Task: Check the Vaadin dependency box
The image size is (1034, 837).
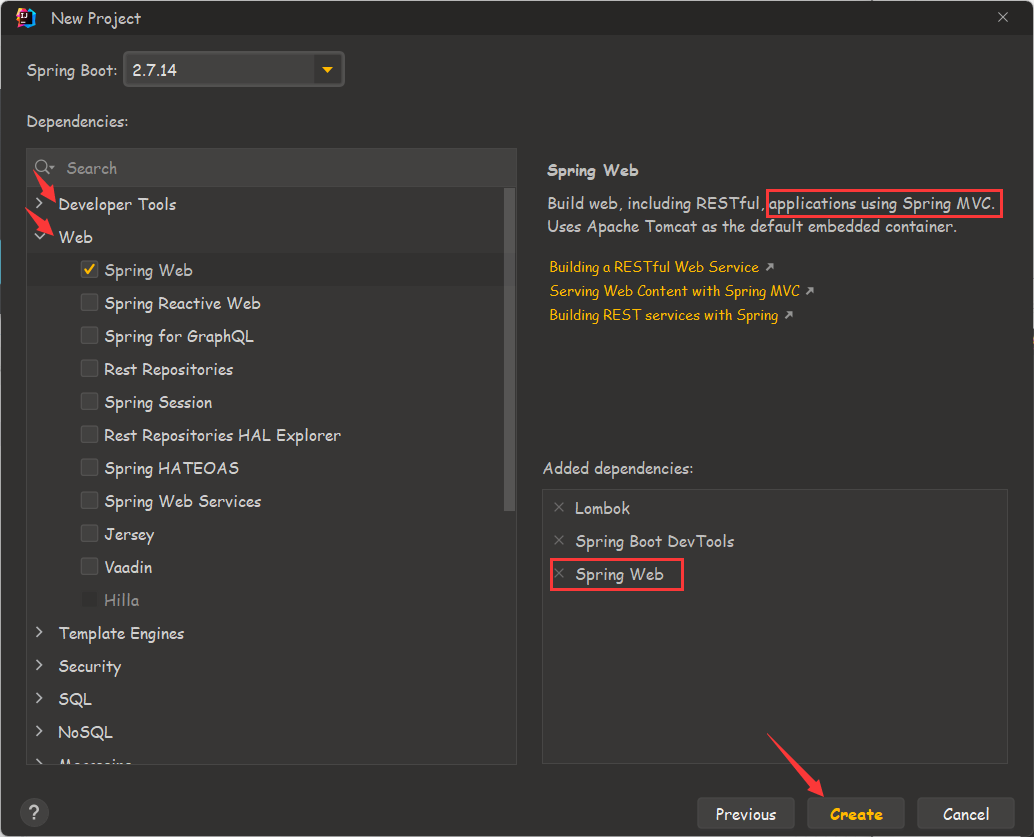Action: (89, 567)
